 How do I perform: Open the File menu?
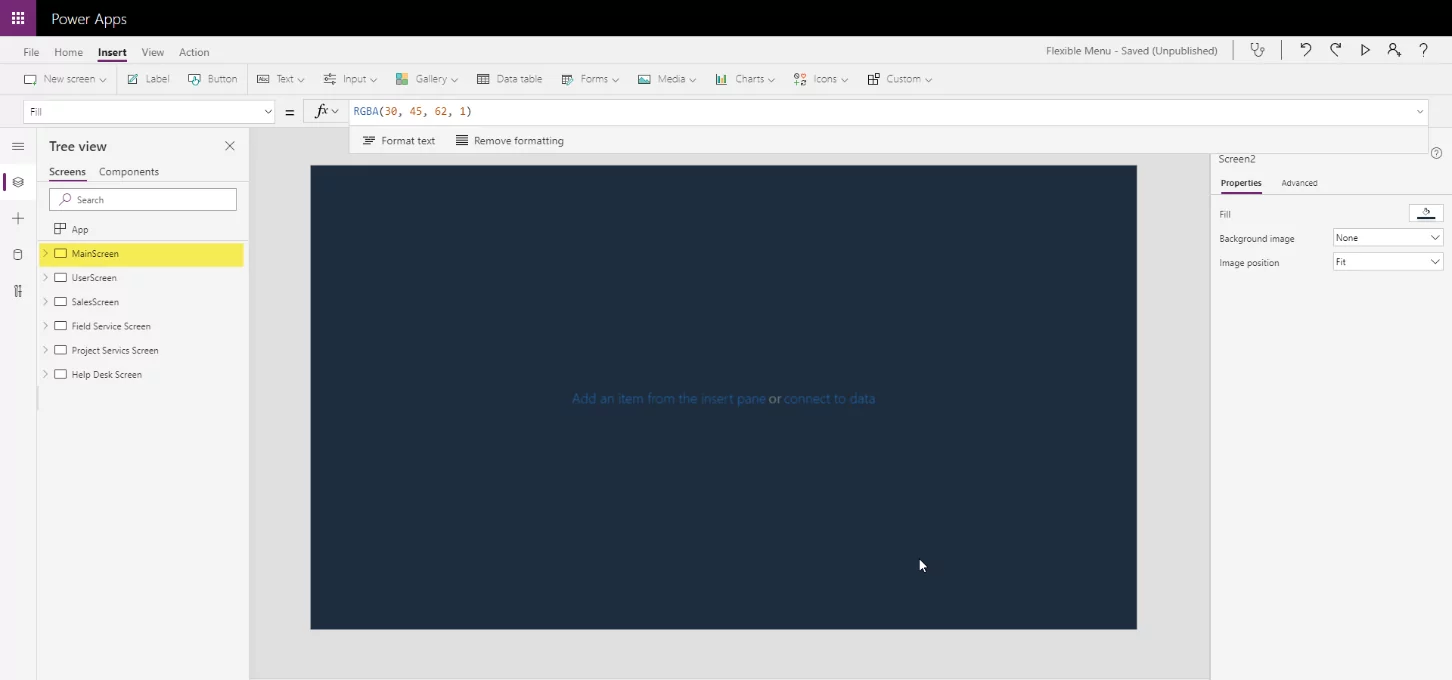(x=31, y=52)
